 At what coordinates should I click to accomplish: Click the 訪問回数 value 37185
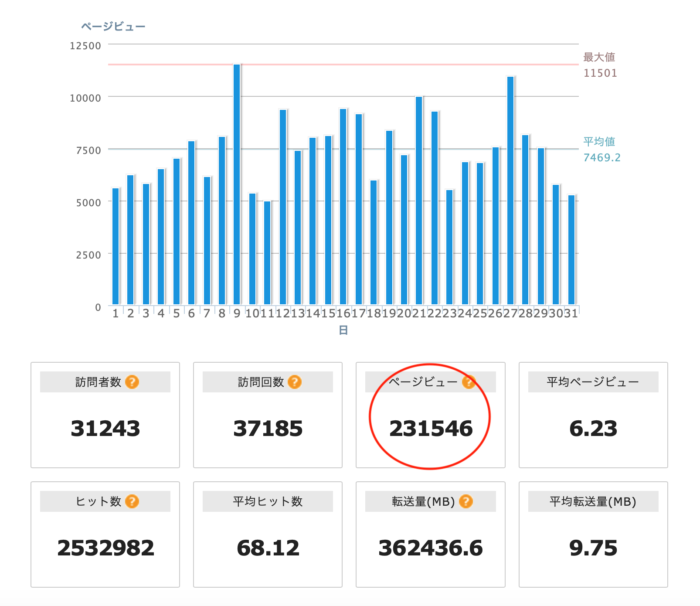pyautogui.click(x=268, y=429)
